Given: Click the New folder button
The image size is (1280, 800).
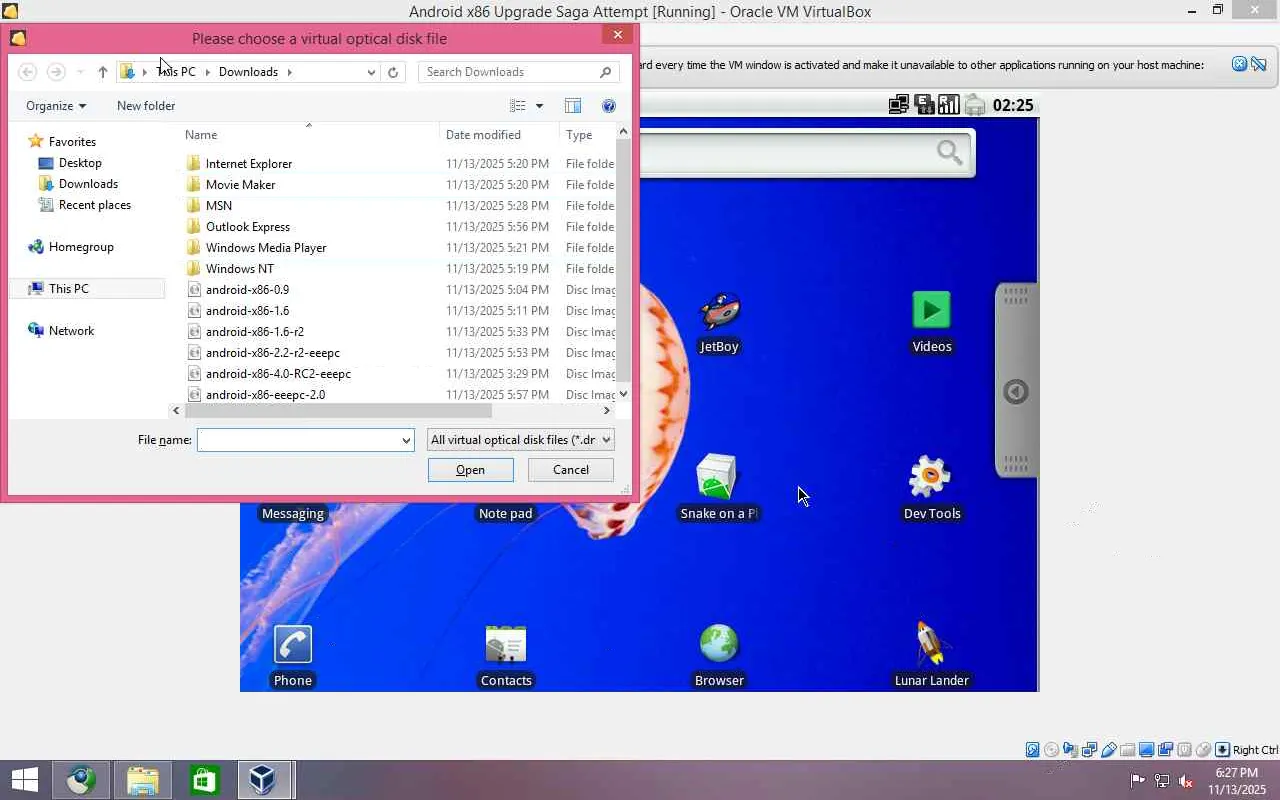Looking at the screenshot, I should click(x=146, y=106).
